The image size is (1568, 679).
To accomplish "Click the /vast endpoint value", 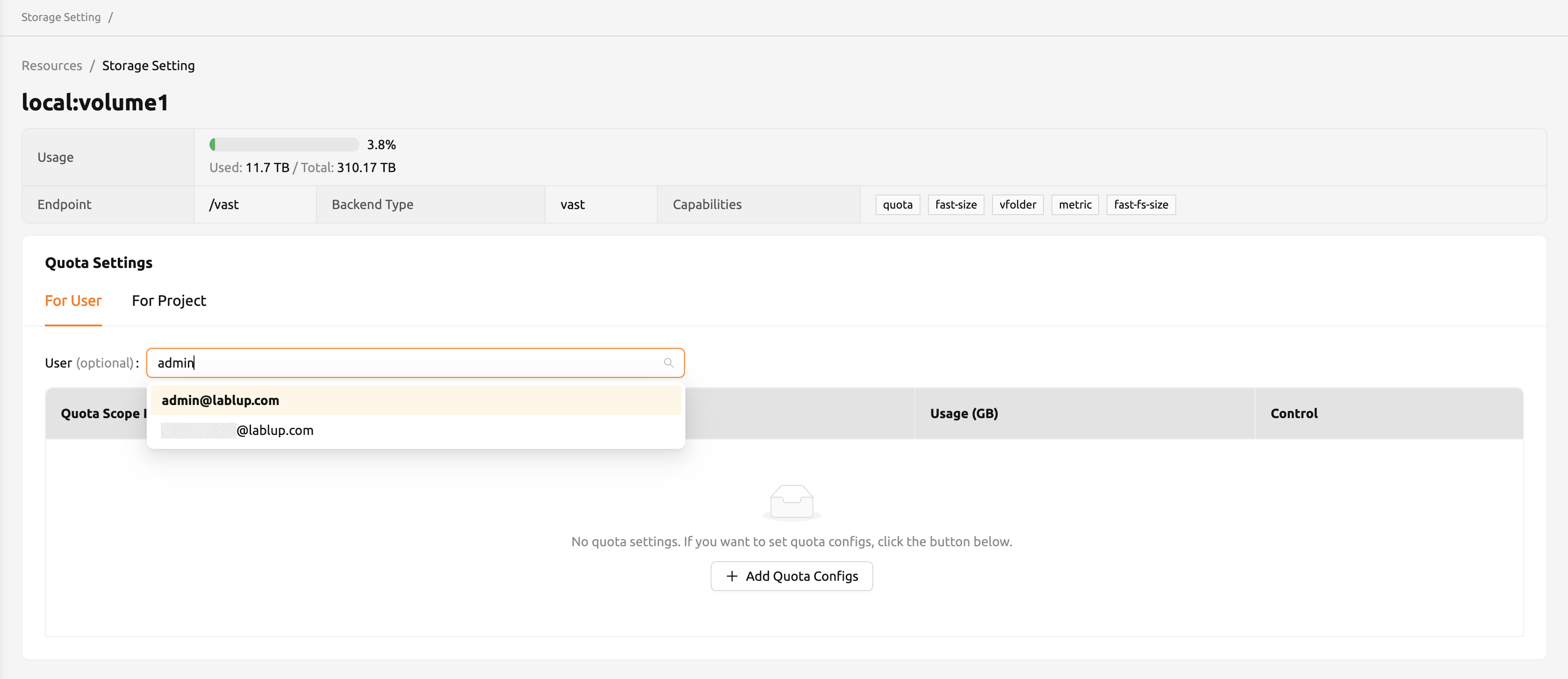I will 224,205.
